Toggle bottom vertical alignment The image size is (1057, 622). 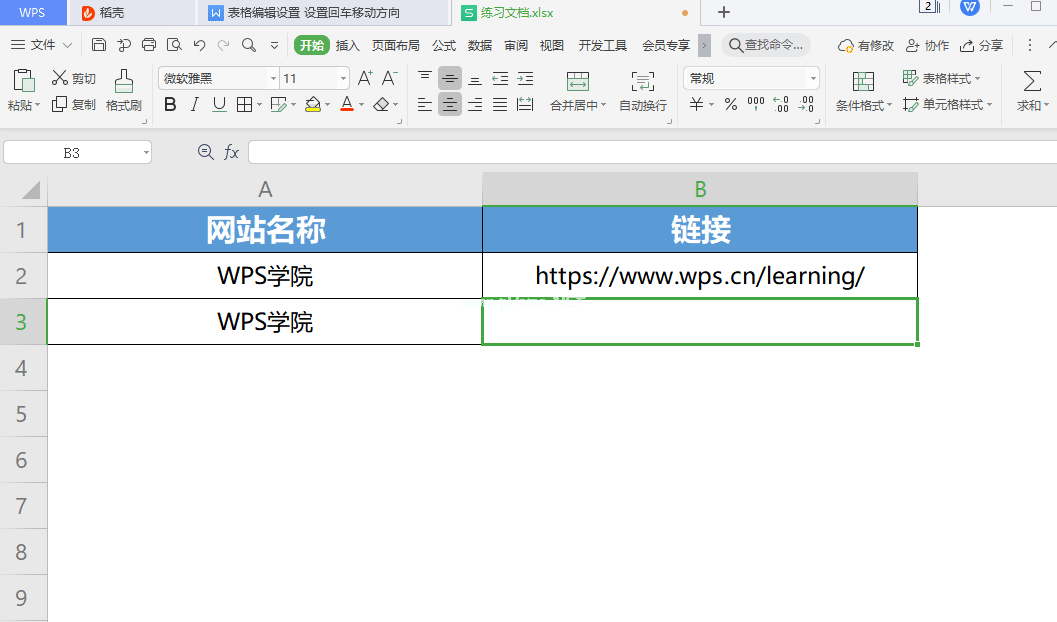point(475,79)
